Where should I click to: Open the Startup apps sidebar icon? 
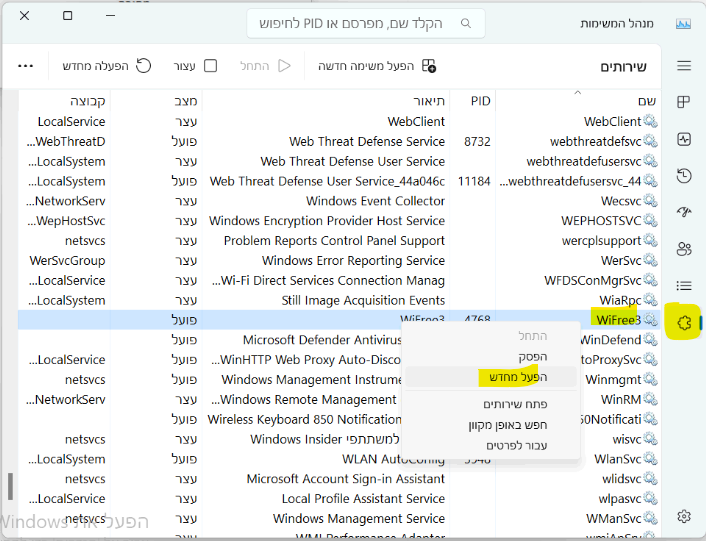tap(684, 212)
